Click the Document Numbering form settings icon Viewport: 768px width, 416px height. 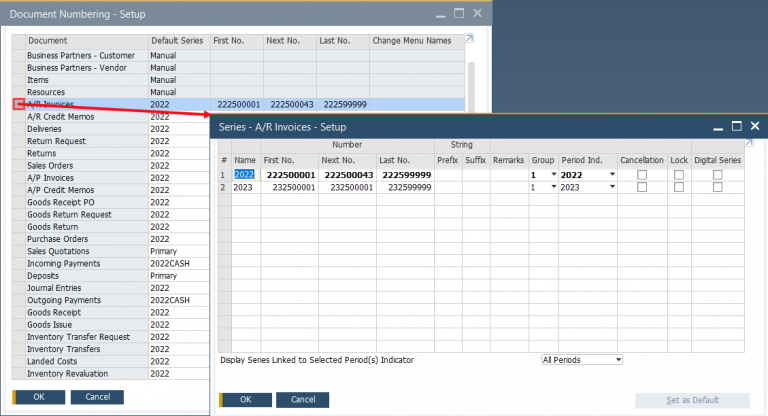[470, 40]
